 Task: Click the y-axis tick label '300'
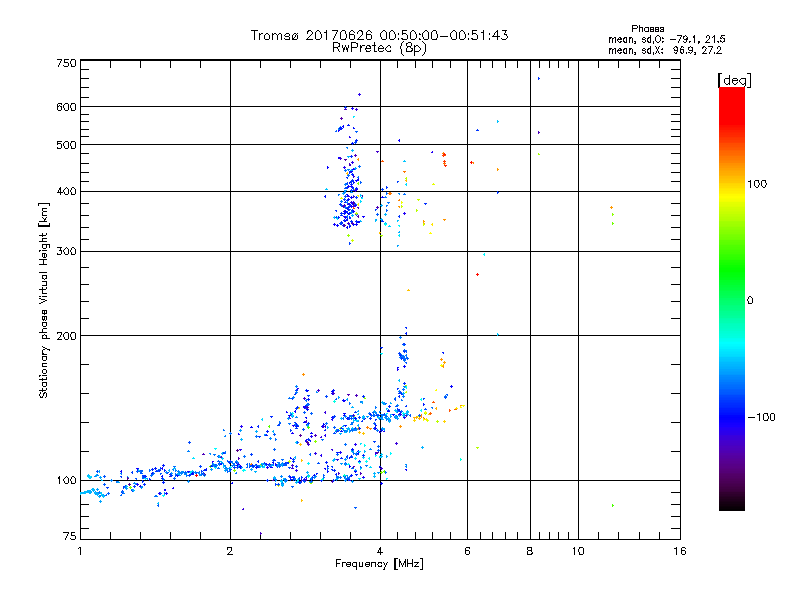click(x=67, y=252)
